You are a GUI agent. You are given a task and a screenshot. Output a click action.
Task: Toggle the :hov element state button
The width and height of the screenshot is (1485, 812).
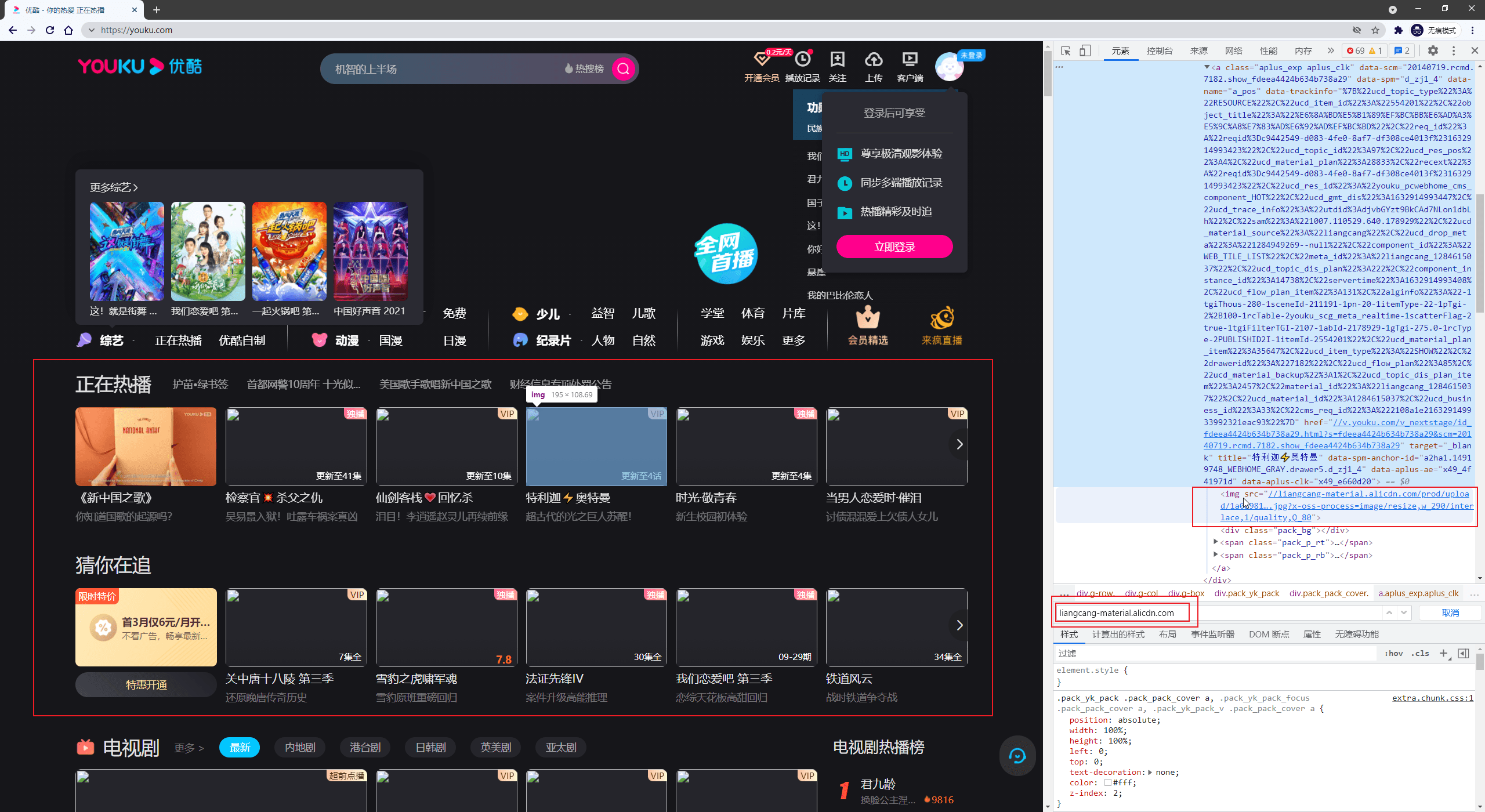[x=1393, y=654]
